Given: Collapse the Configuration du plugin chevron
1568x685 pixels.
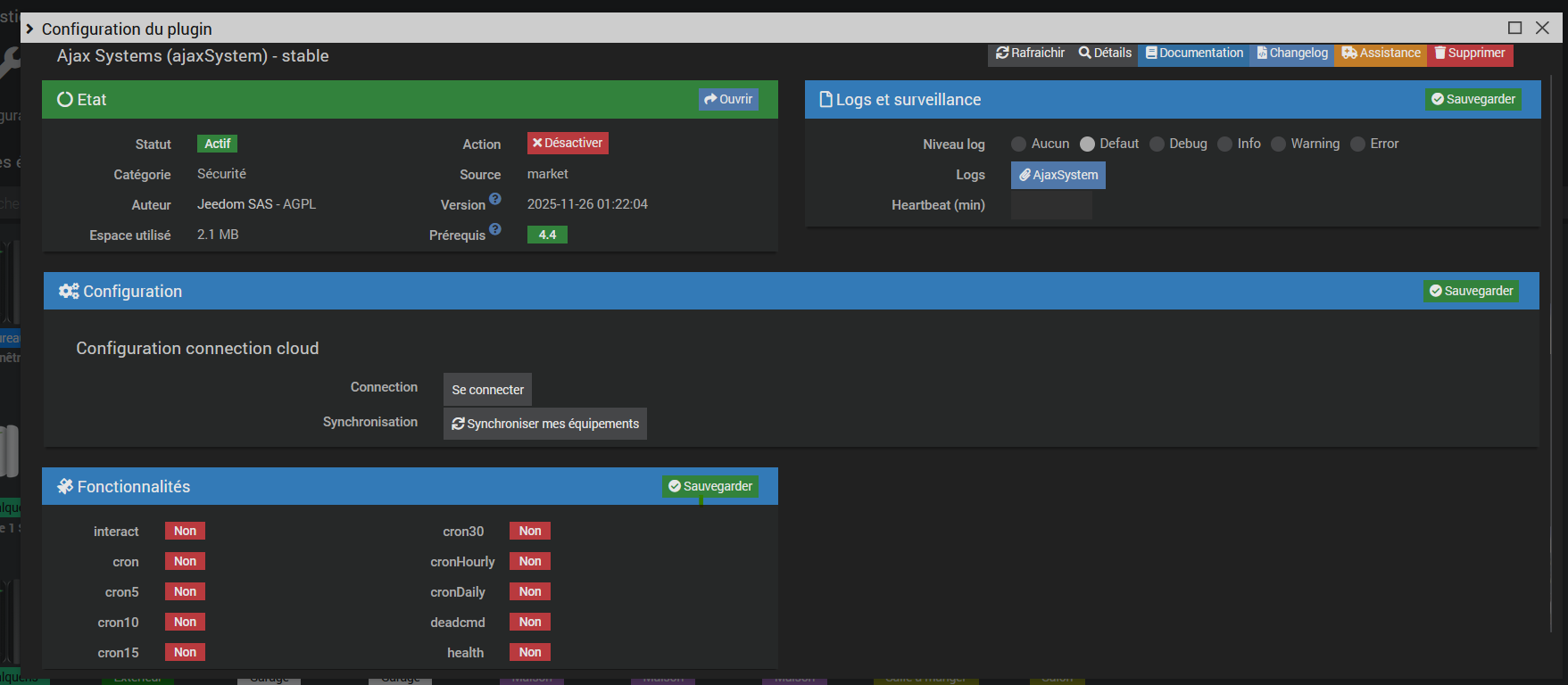Looking at the screenshot, I should [30, 29].
